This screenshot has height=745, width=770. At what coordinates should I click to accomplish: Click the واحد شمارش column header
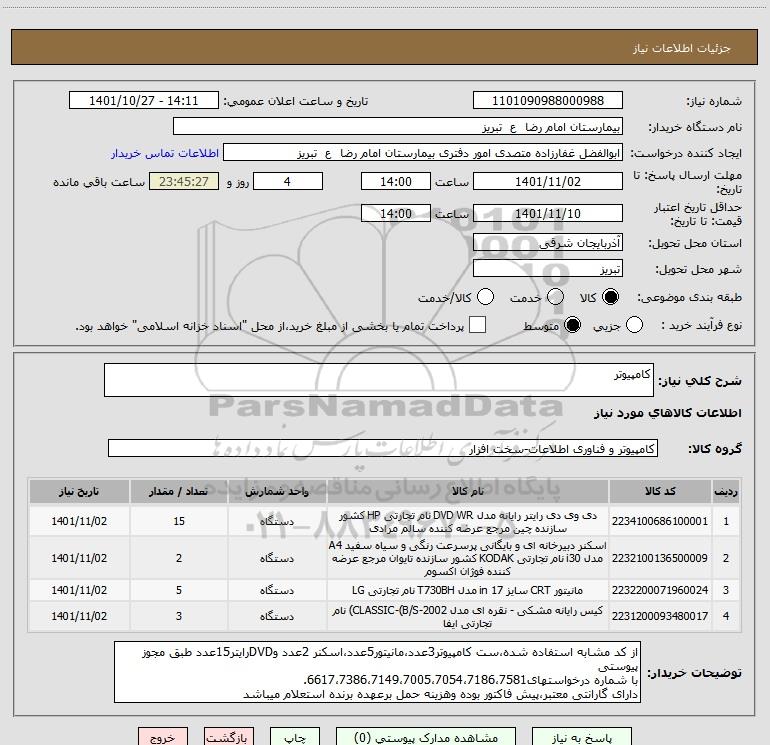click(x=277, y=492)
